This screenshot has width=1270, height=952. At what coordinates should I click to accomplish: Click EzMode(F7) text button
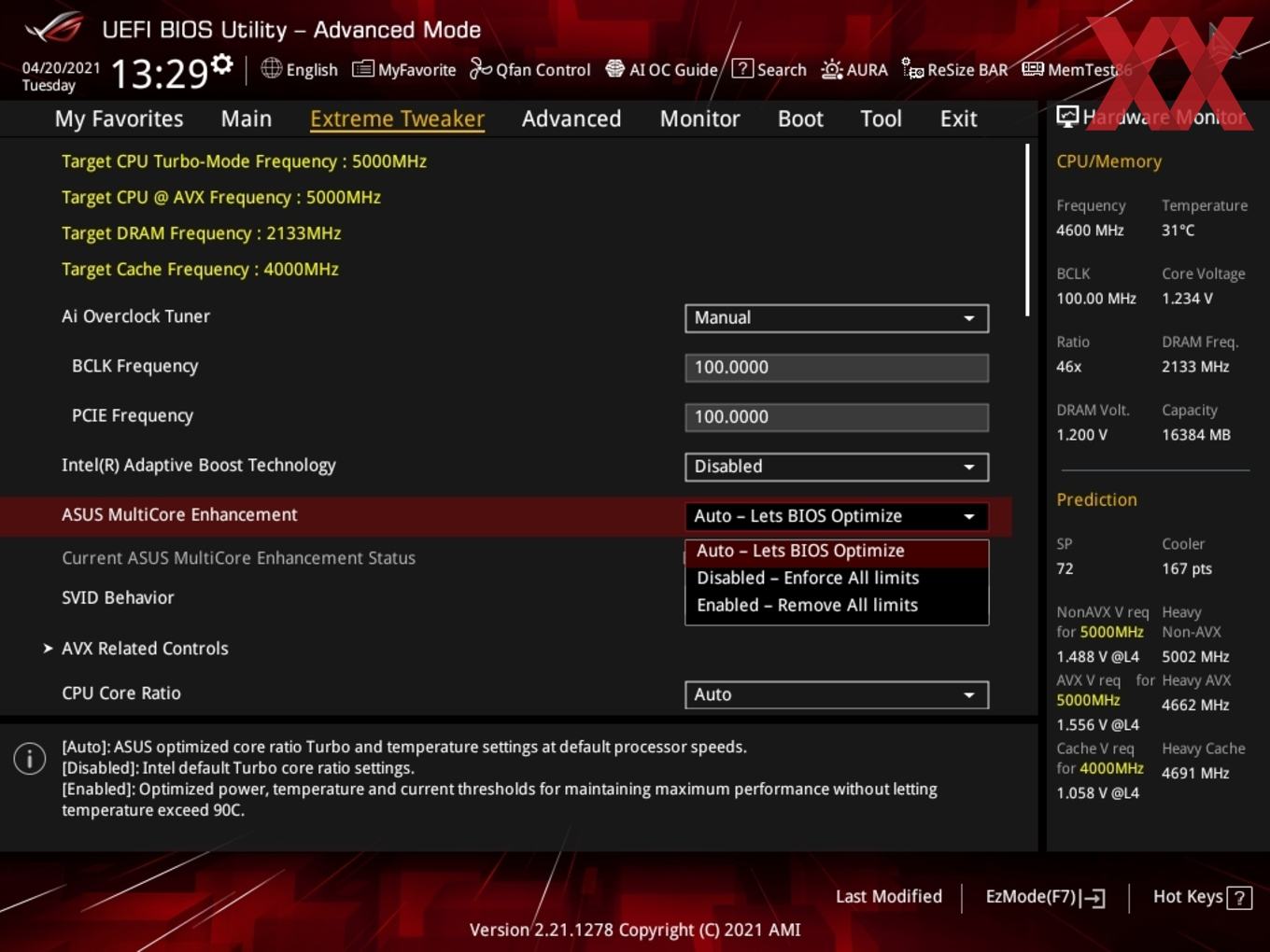click(x=1031, y=896)
